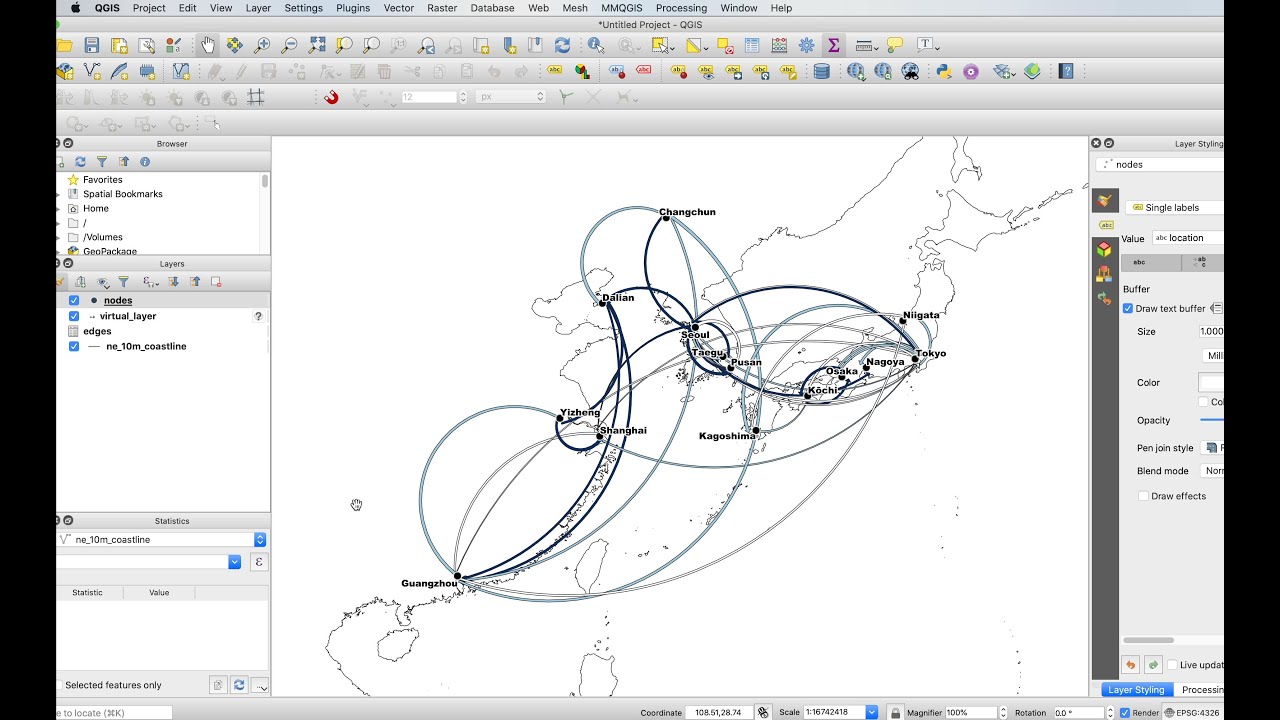Image resolution: width=1280 pixels, height=720 pixels.
Task: Click the Browser panel refresh icon
Action: (80, 161)
